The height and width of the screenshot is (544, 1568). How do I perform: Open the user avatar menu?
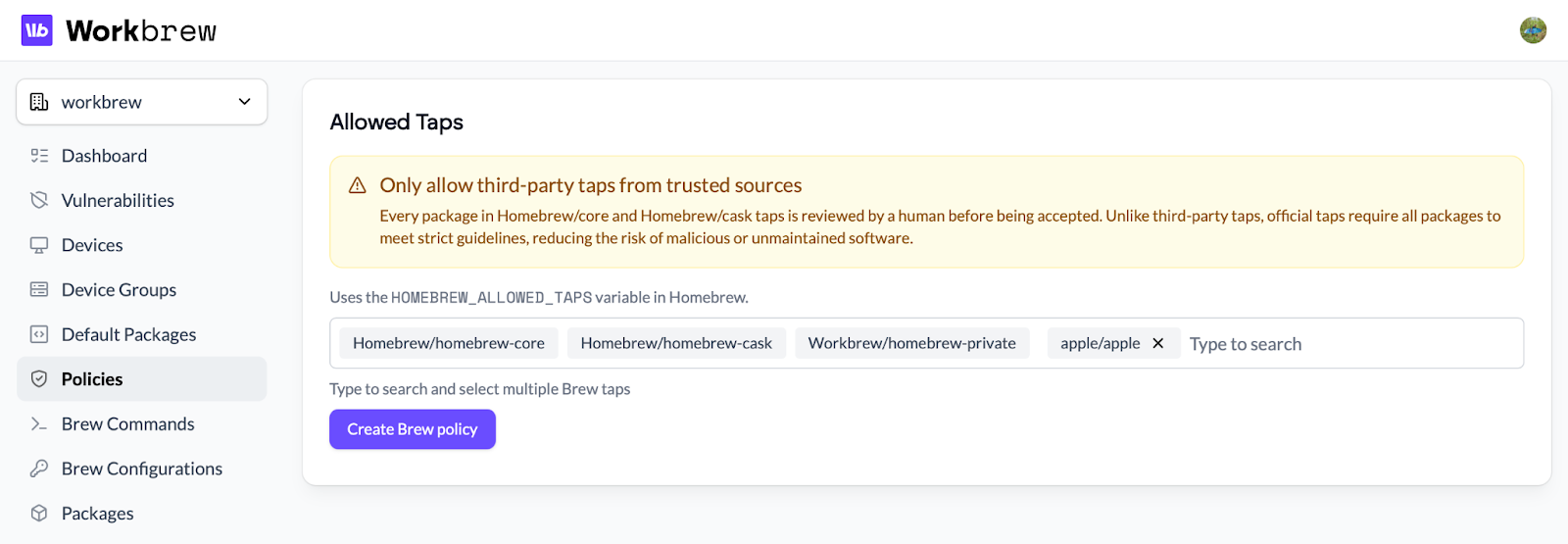click(1533, 30)
